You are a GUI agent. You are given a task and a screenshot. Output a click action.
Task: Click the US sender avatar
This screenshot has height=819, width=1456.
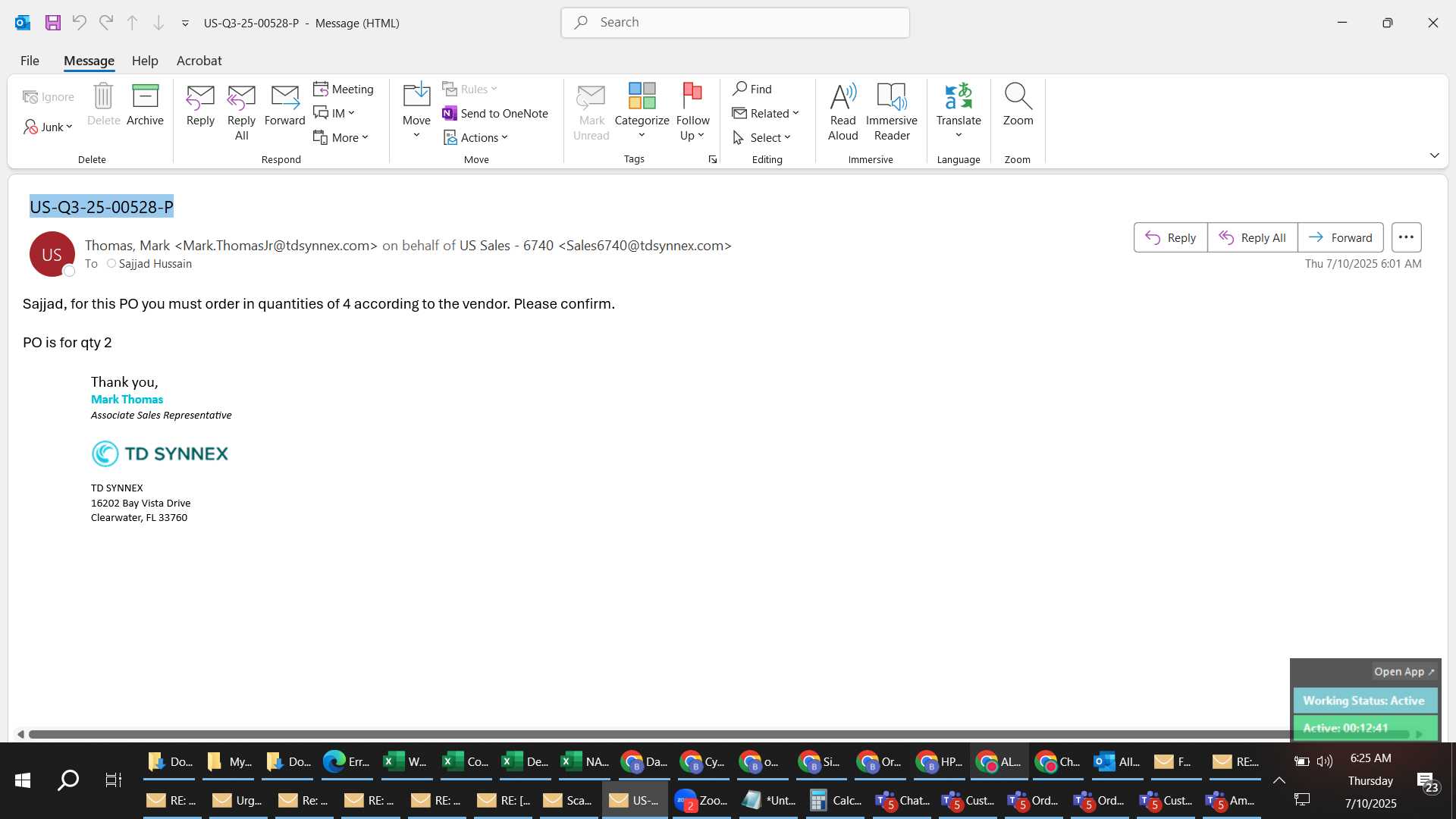click(x=52, y=254)
